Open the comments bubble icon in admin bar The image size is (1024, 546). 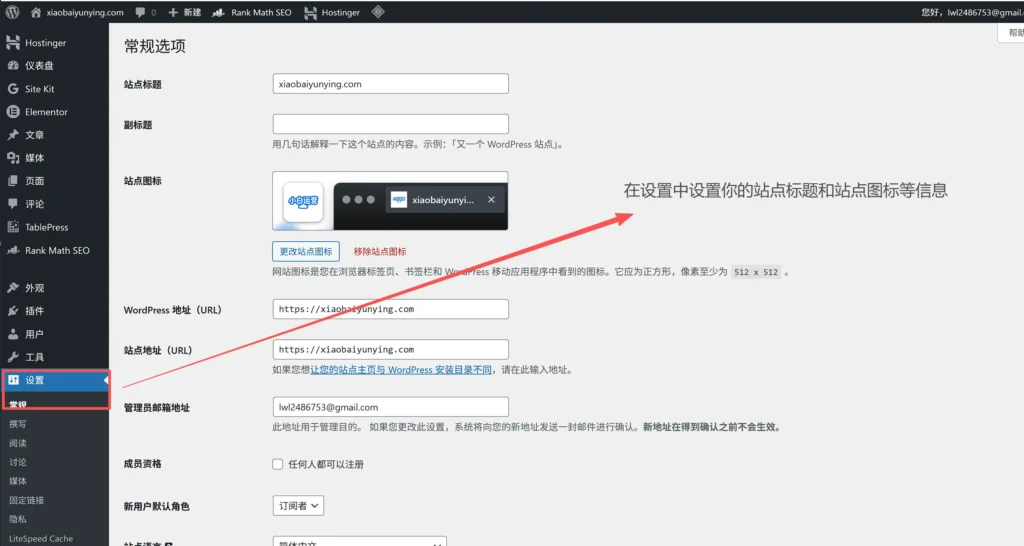coord(144,12)
